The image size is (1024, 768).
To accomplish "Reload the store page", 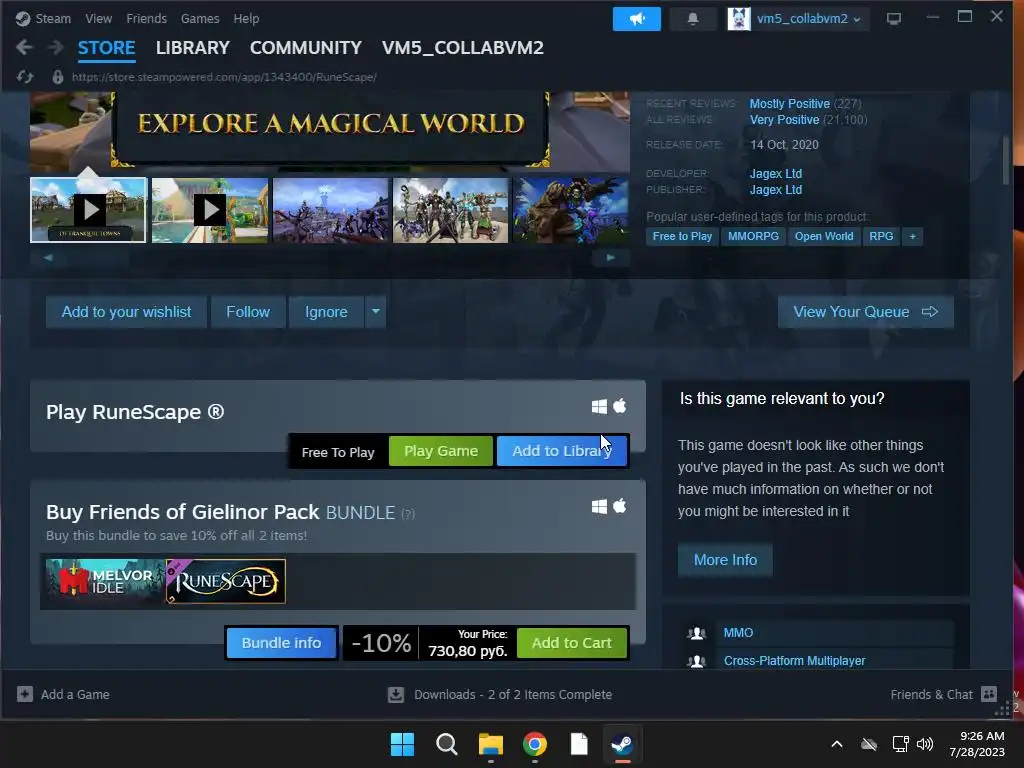I will pos(25,77).
